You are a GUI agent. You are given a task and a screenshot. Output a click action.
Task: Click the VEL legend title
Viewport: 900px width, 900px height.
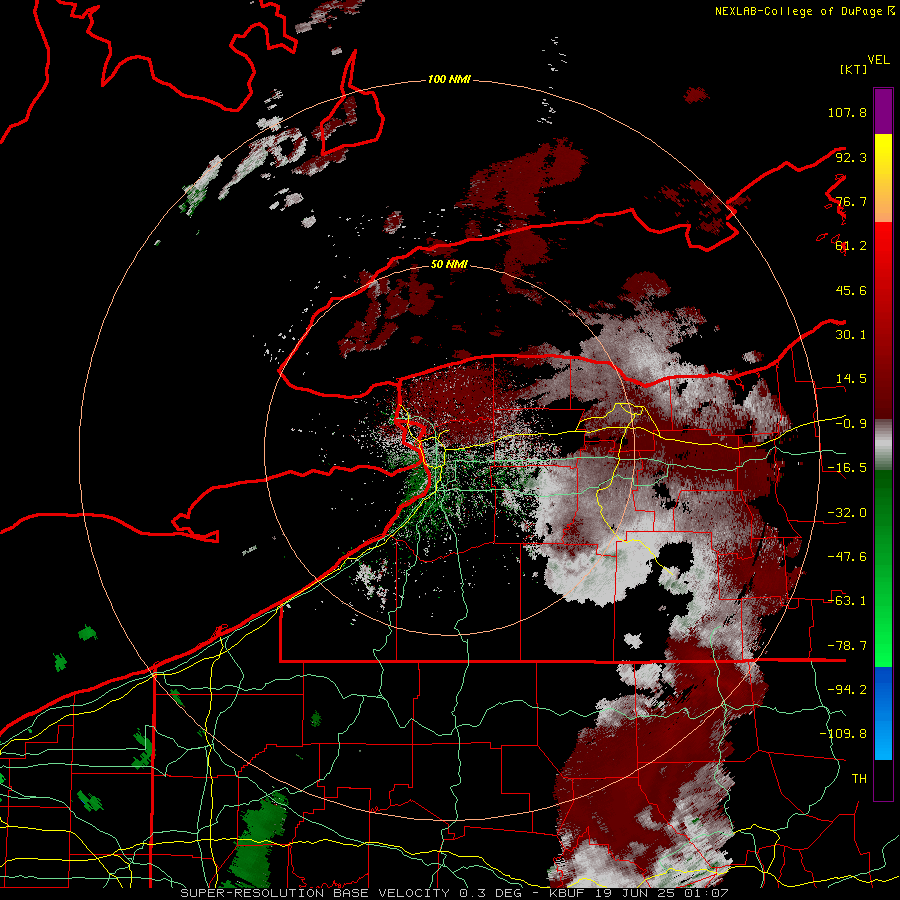click(878, 60)
